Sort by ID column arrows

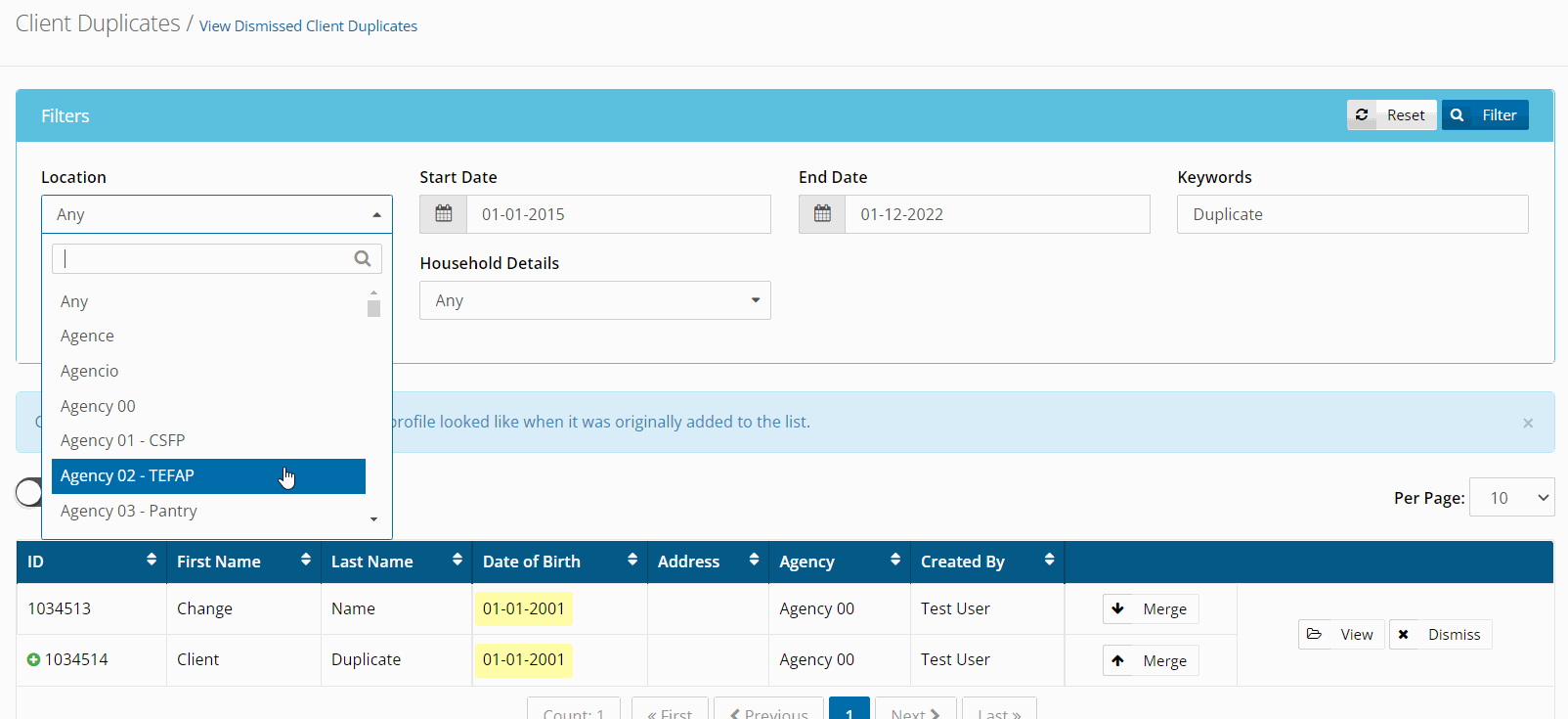(151, 560)
